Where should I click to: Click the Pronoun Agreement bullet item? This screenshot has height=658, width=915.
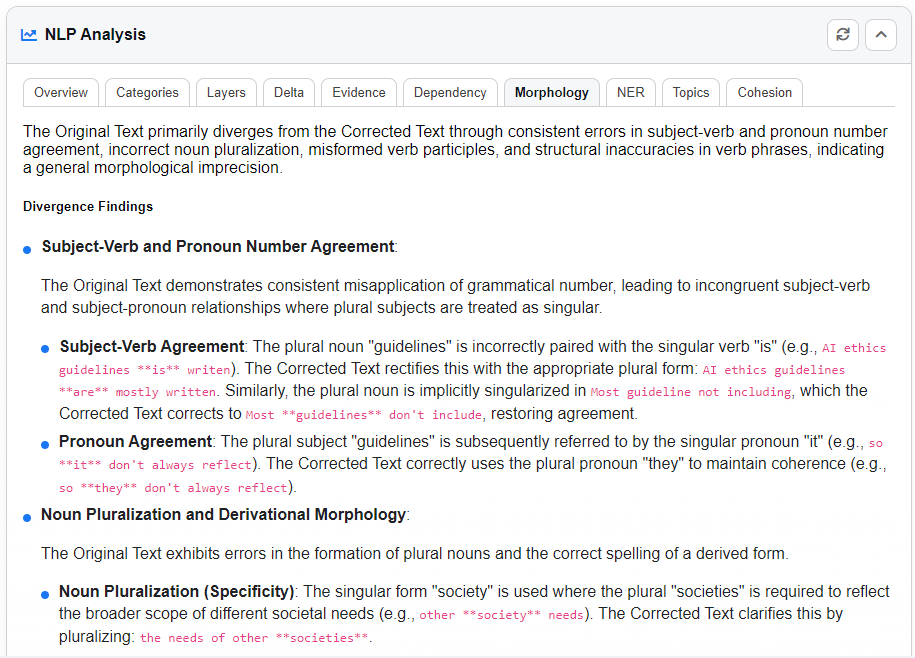point(136,441)
